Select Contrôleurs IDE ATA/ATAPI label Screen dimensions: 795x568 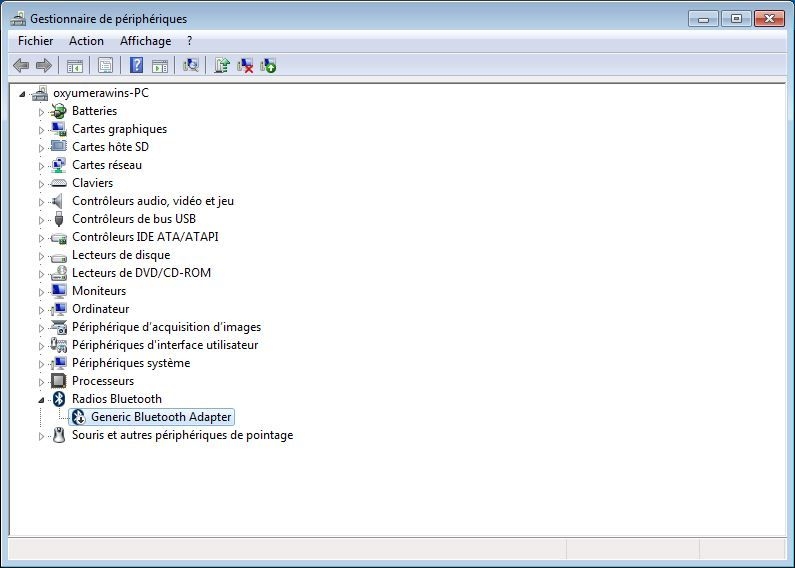coord(145,237)
